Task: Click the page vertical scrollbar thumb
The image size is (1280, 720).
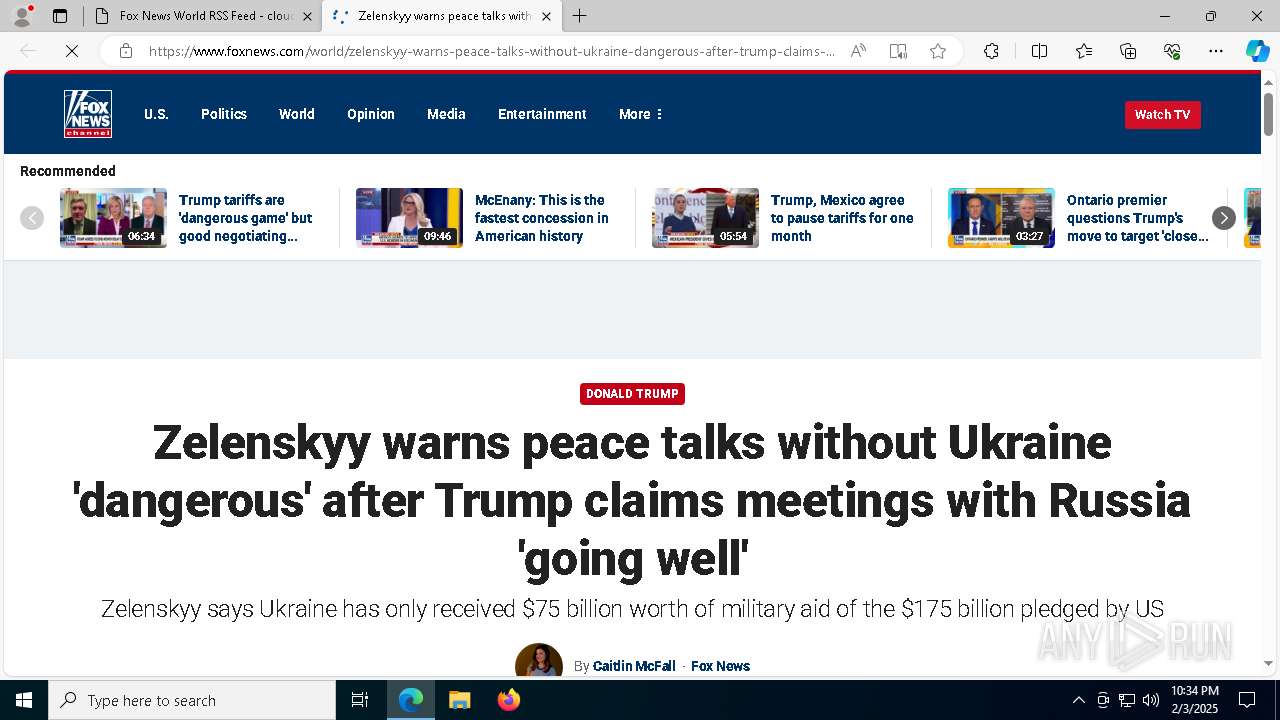Action: pyautogui.click(x=1268, y=114)
